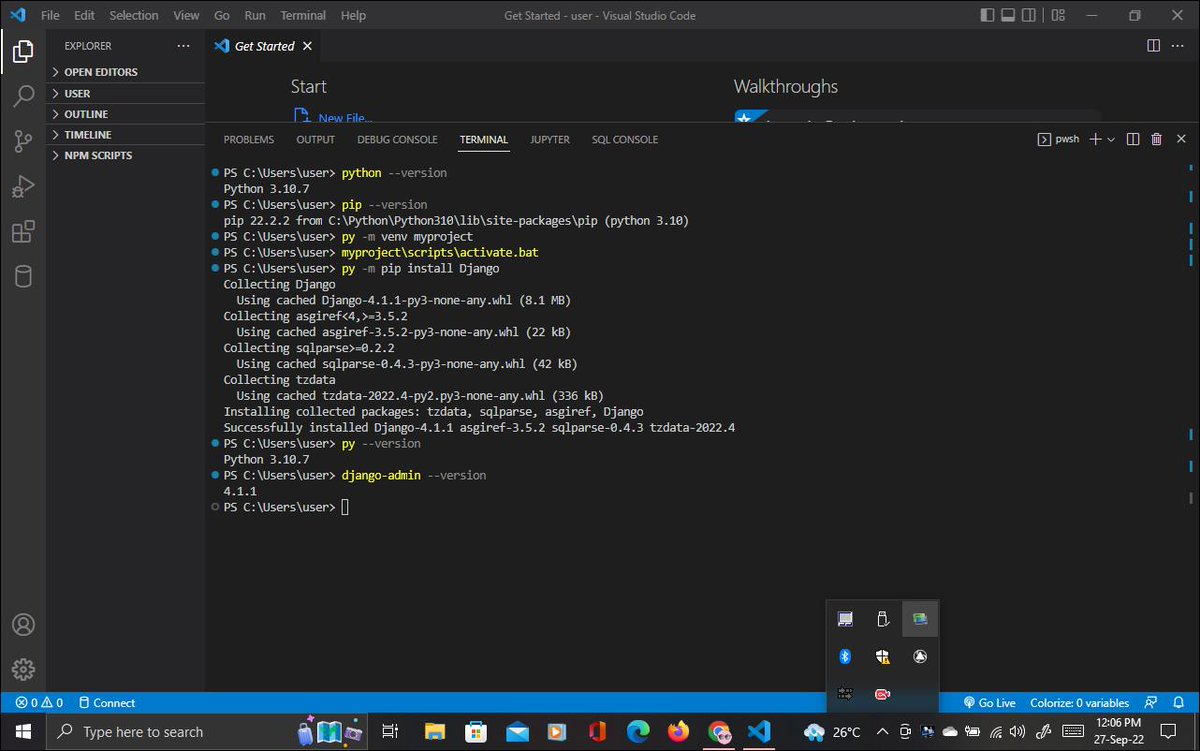The image size is (1200, 751).
Task: Switch to the Jupyter panel tab
Action: pos(550,140)
